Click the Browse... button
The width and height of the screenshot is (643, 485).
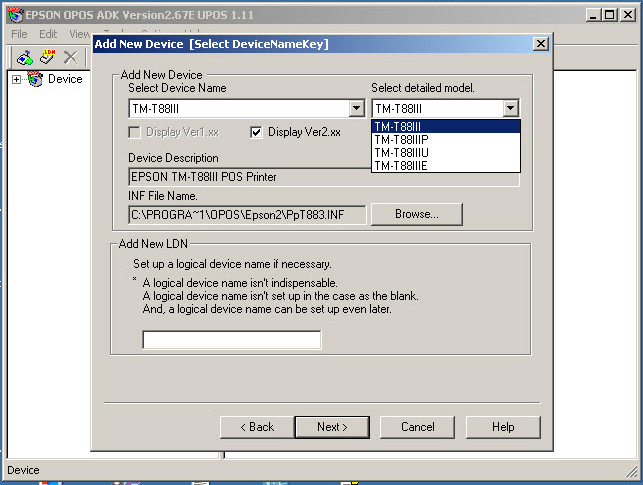pyautogui.click(x=417, y=214)
